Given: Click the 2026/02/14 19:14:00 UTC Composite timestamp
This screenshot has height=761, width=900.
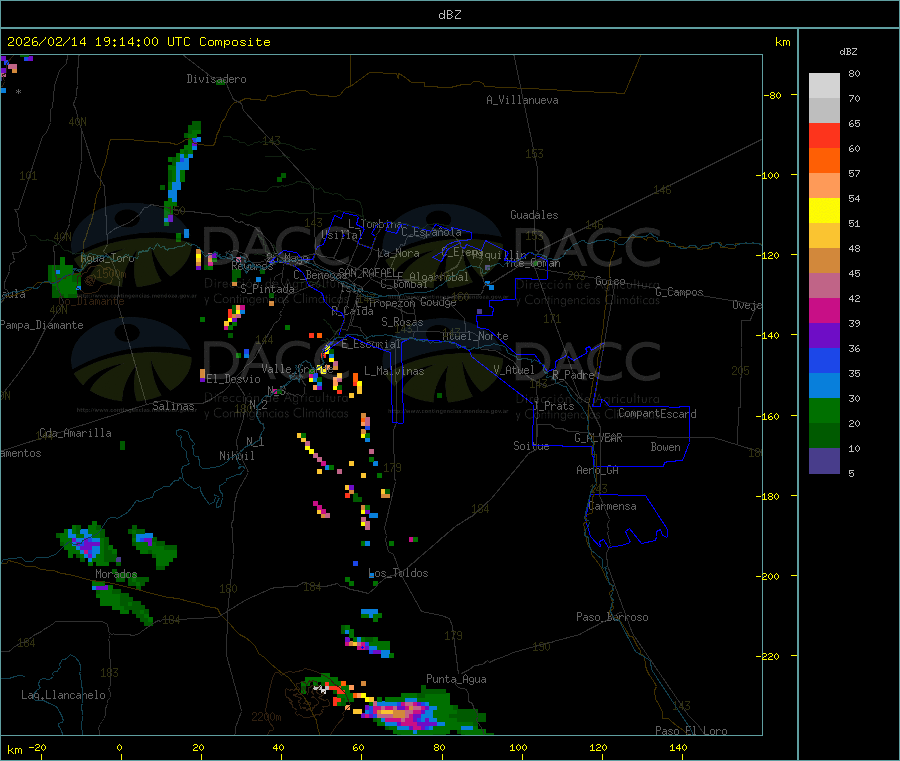Looking at the screenshot, I should [x=138, y=42].
